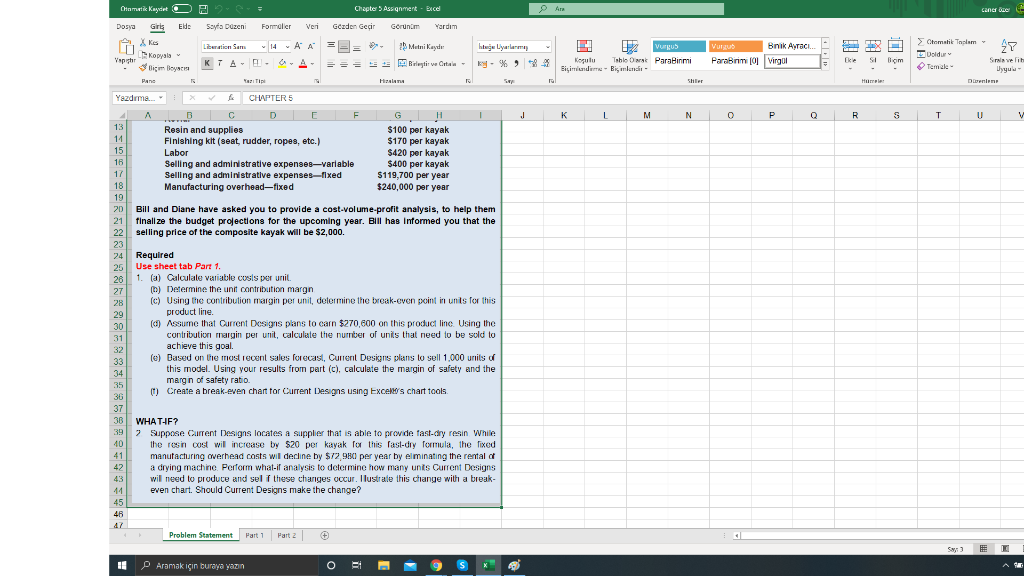Click Metni Kaydır wrap text button
This screenshot has height=576, width=1024.
(x=422, y=46)
